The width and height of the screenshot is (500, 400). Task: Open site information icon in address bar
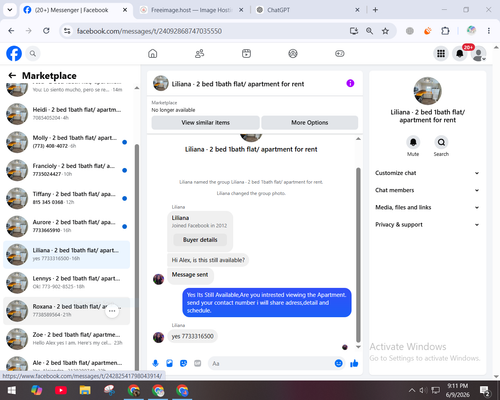coord(67,31)
